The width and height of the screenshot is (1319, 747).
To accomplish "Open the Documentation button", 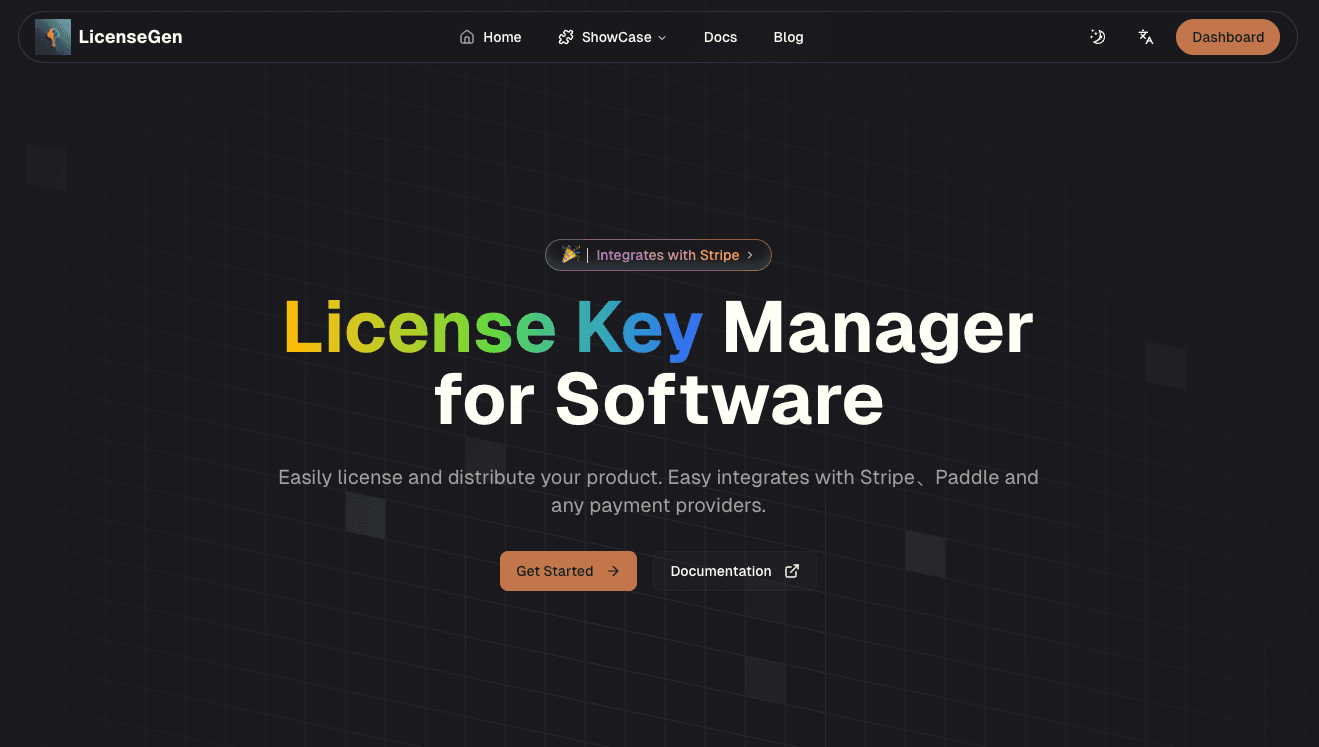I will tap(735, 571).
